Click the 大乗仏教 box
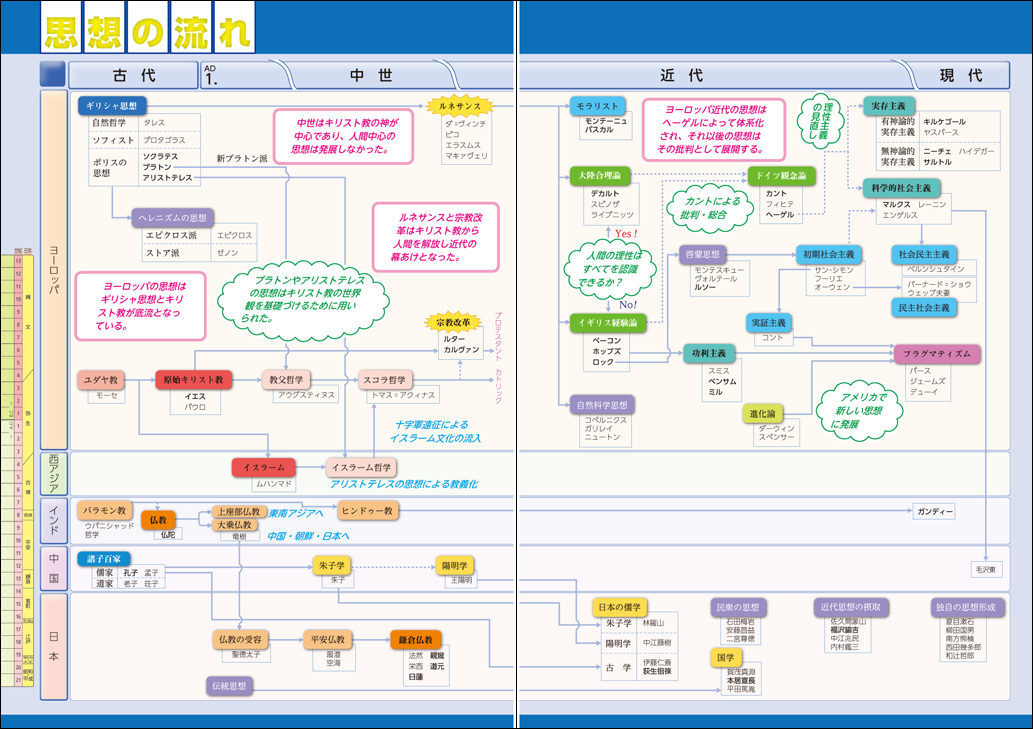 pyautogui.click(x=235, y=525)
